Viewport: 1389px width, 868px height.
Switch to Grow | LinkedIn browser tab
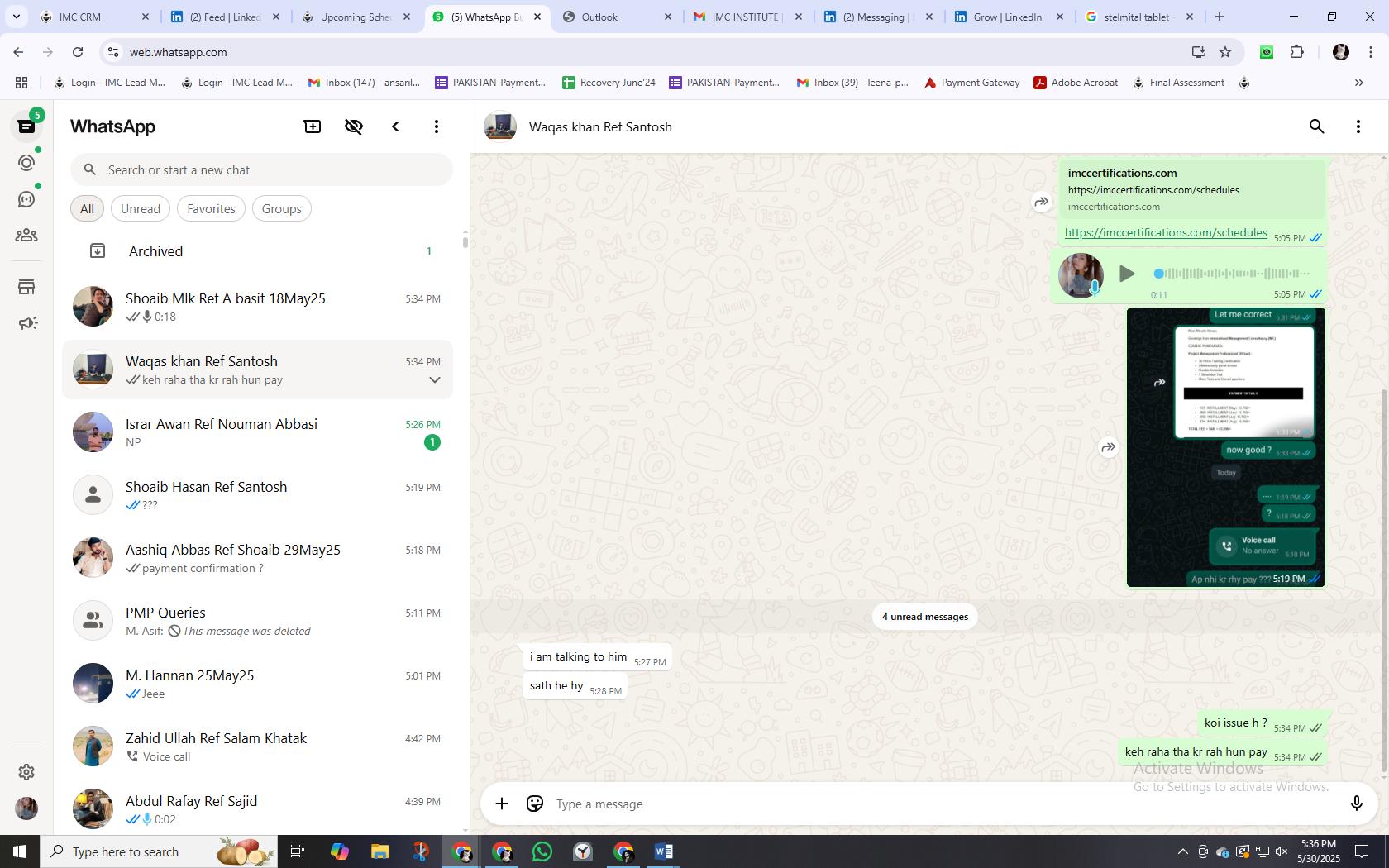click(x=1007, y=17)
